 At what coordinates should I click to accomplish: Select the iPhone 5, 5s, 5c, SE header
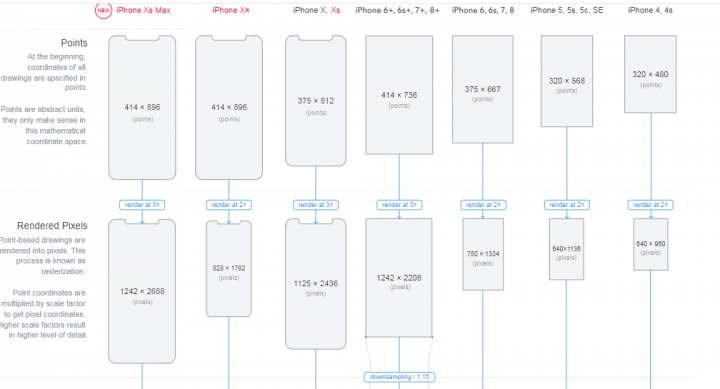click(x=567, y=10)
